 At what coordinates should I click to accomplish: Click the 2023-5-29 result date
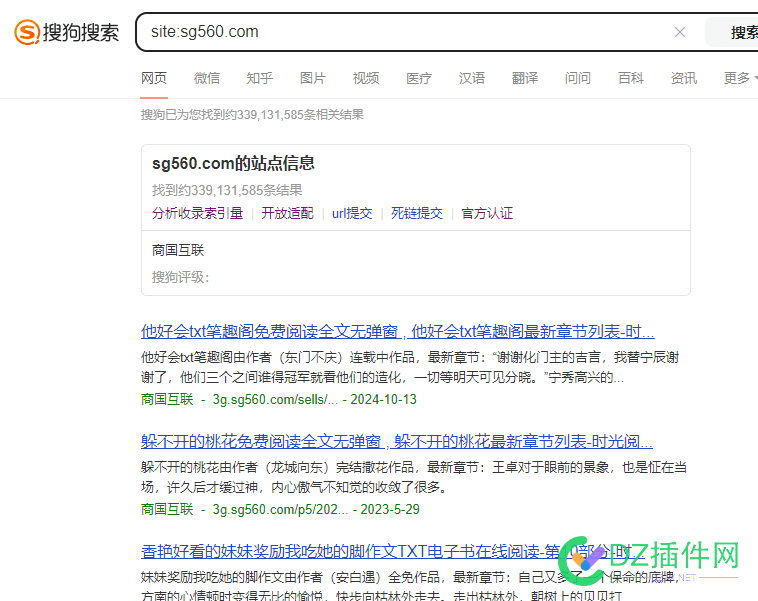(x=390, y=509)
